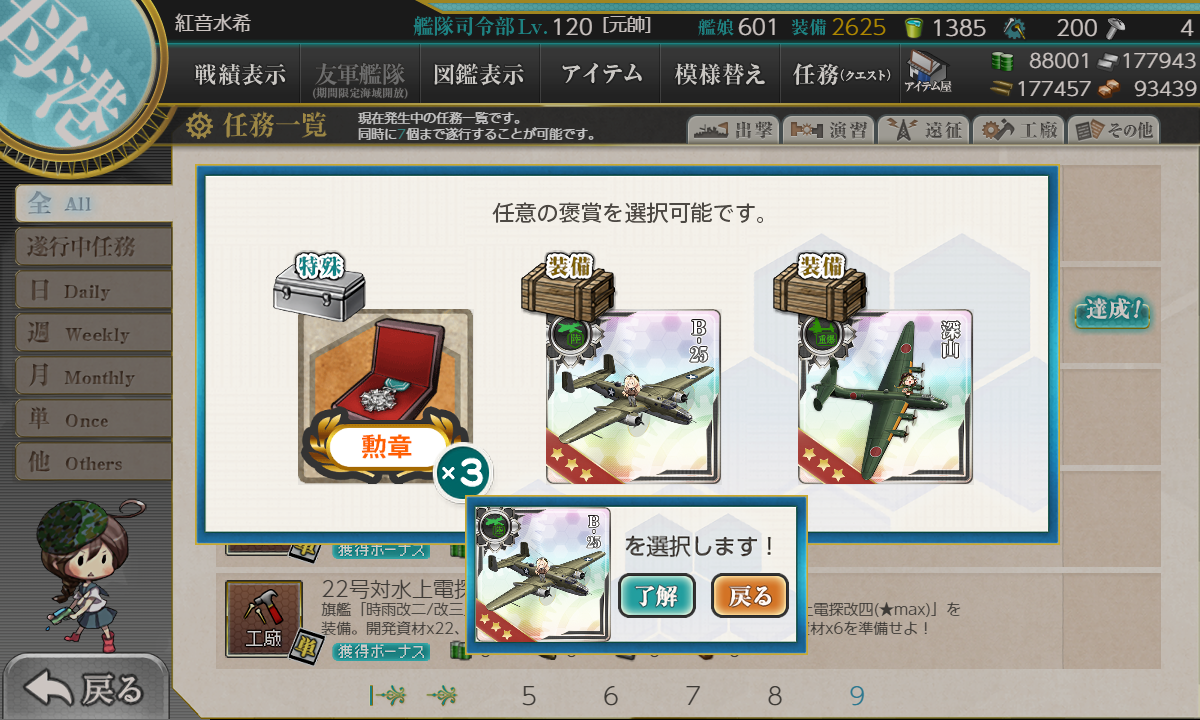Confirm selection with 了解 button
1200x720 pixels.
(x=657, y=596)
